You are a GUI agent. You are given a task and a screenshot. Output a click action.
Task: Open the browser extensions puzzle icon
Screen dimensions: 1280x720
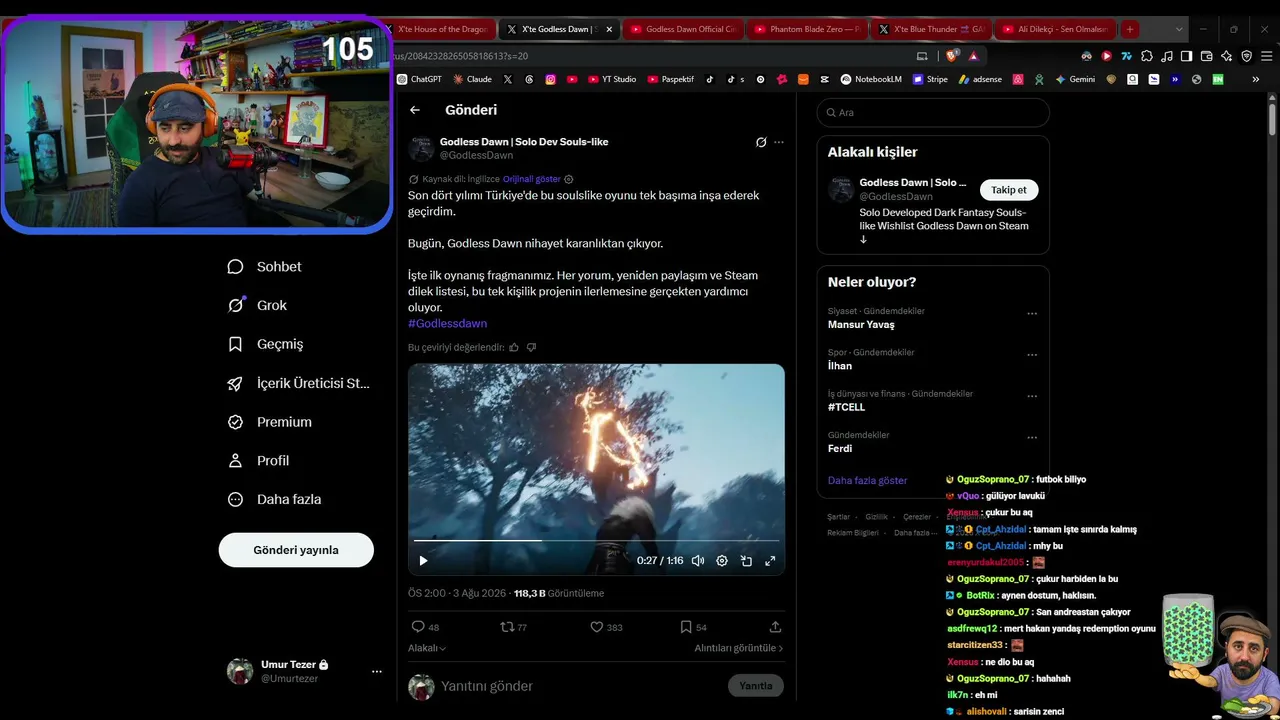coord(1146,56)
